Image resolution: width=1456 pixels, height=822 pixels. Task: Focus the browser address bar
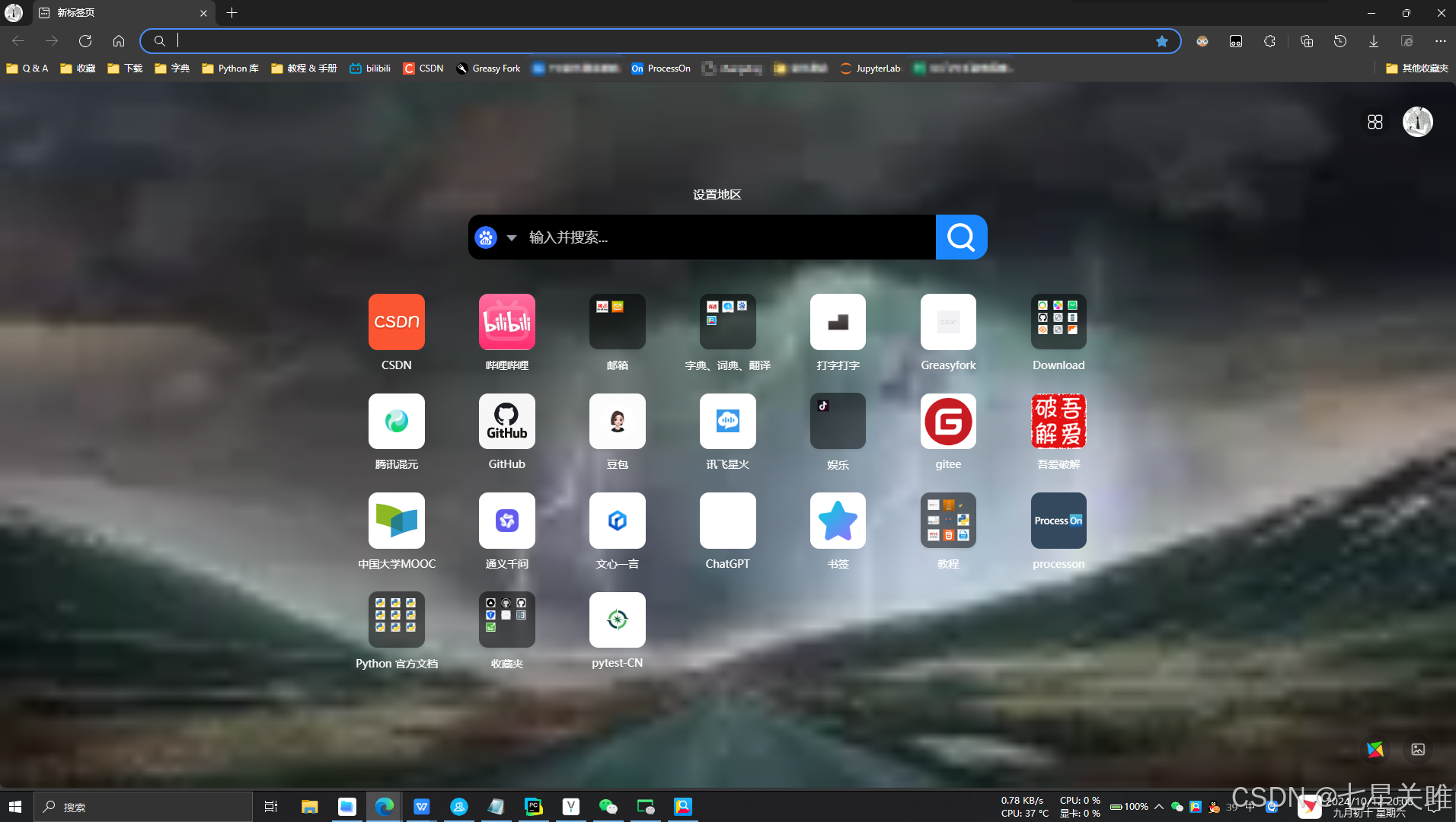point(661,41)
